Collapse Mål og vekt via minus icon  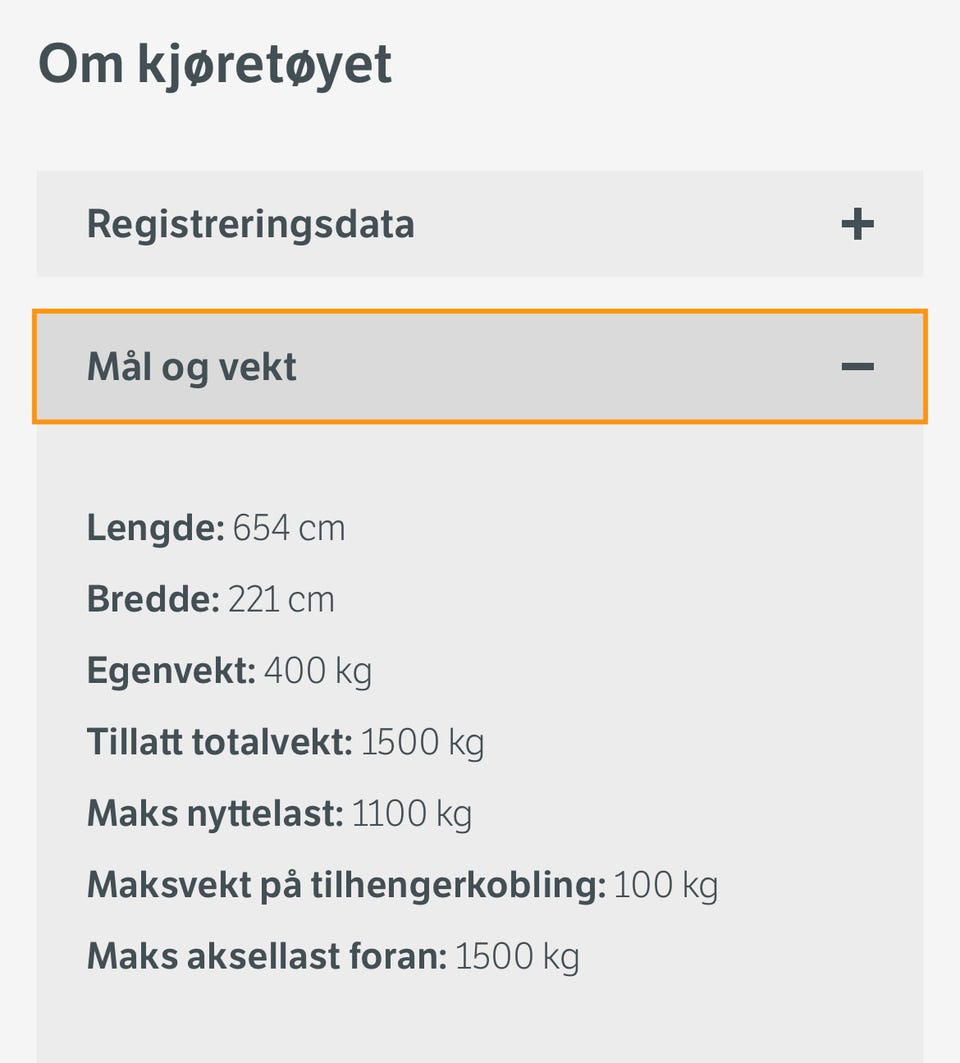tap(857, 367)
